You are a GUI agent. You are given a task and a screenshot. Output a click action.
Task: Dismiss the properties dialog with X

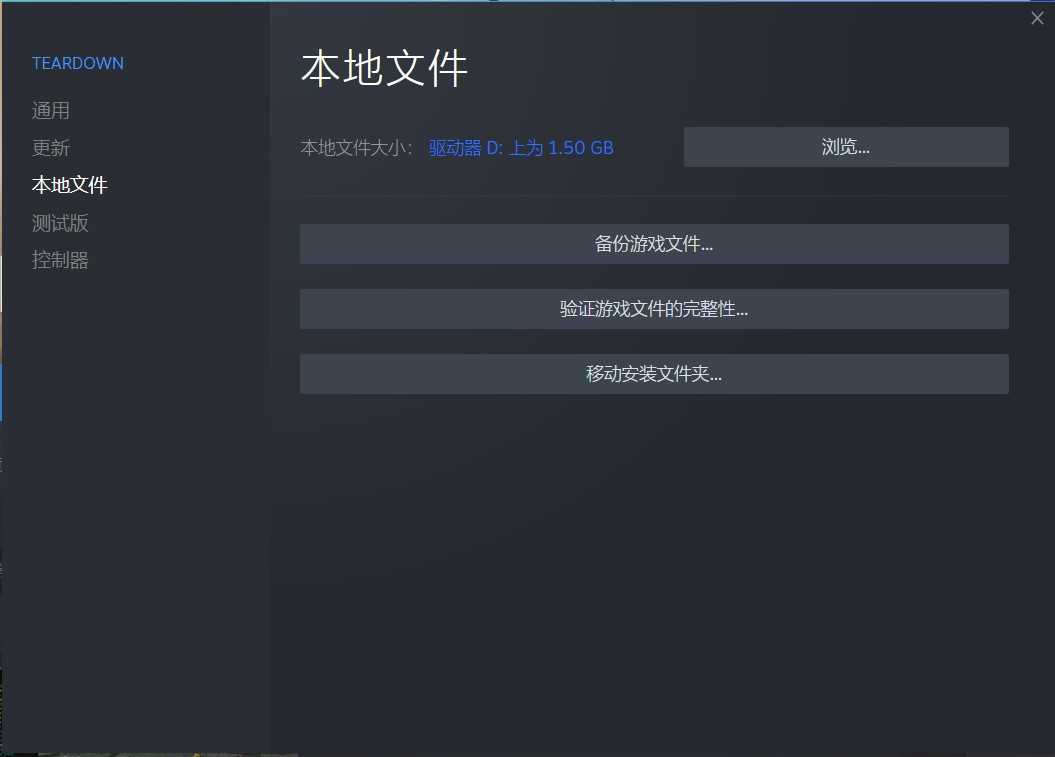click(x=1037, y=17)
